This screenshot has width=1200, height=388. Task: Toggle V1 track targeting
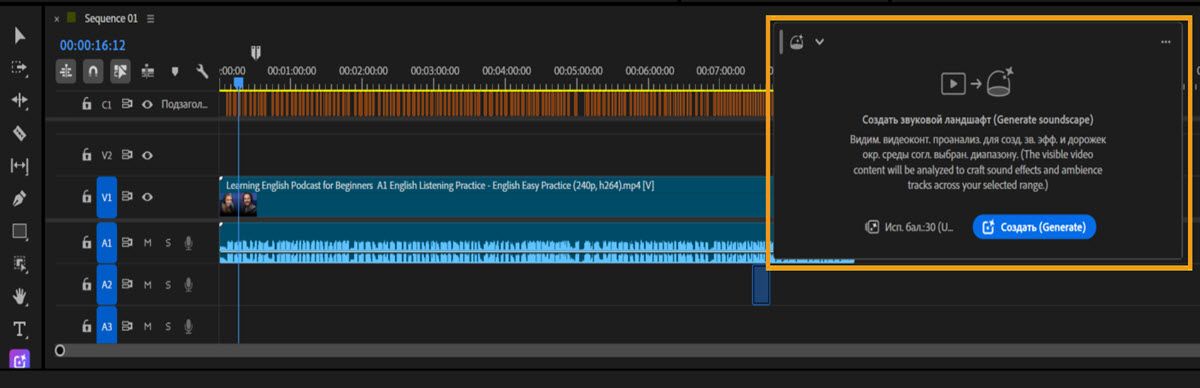pos(107,197)
